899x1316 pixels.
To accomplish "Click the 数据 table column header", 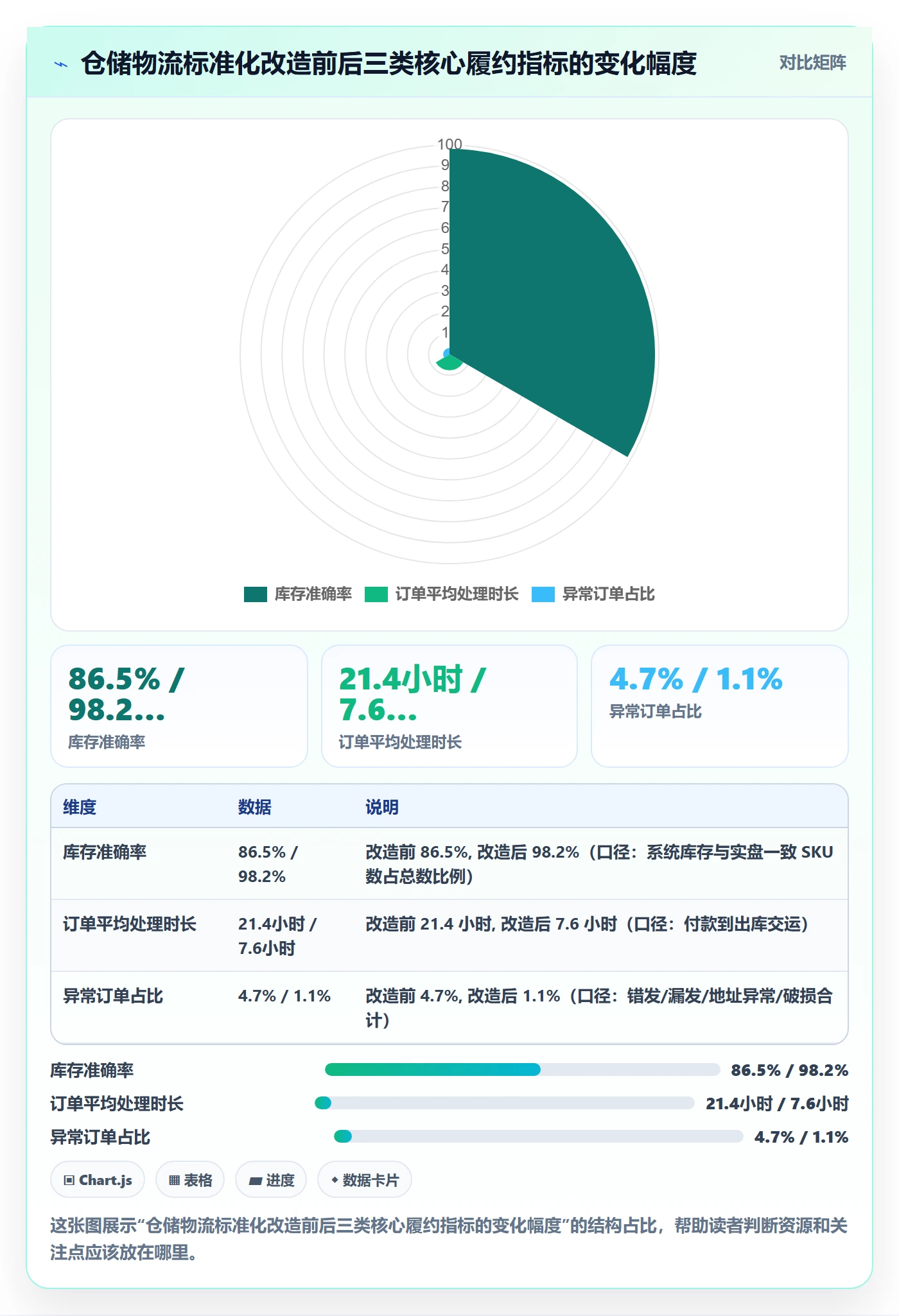I will coord(255,807).
